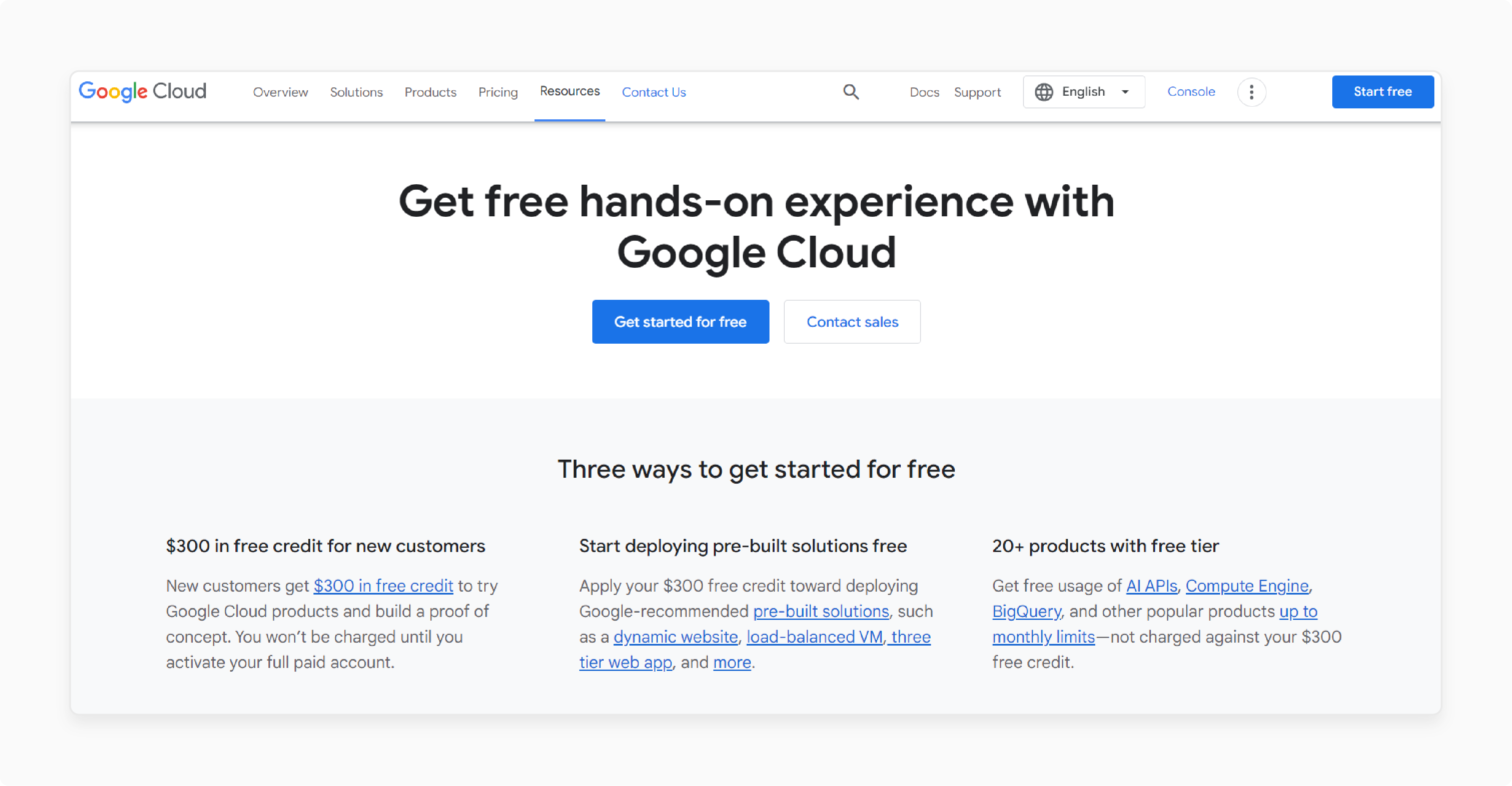This screenshot has width=1512, height=786.
Task: Click the Support link in top nav
Action: tap(977, 91)
